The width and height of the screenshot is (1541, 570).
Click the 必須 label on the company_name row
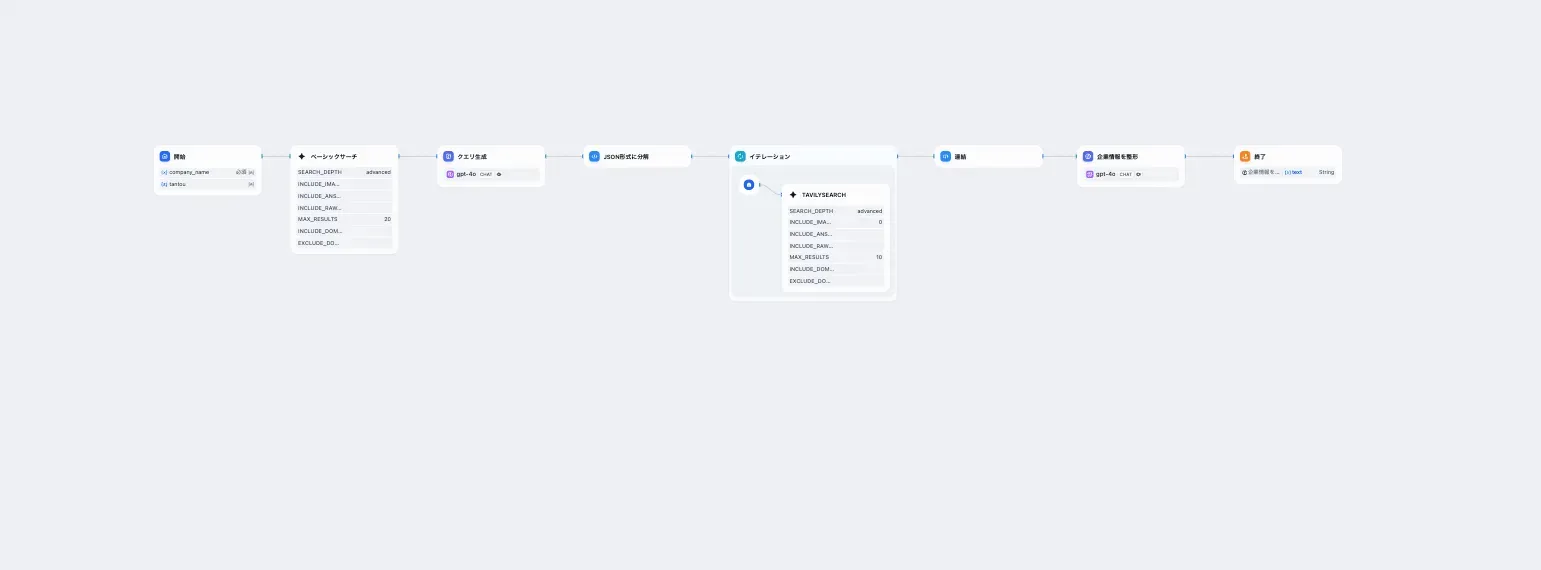pyautogui.click(x=241, y=172)
